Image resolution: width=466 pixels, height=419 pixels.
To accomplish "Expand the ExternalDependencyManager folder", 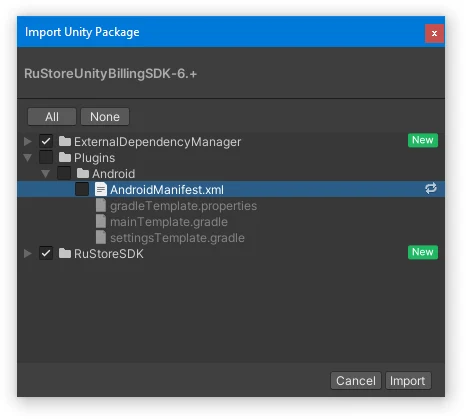I will tap(28, 141).
